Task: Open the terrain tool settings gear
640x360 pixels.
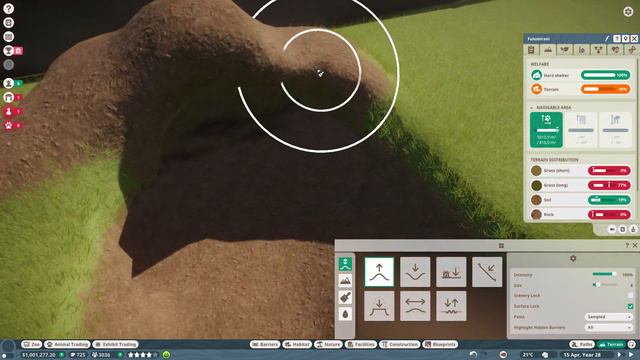Action: (573, 258)
